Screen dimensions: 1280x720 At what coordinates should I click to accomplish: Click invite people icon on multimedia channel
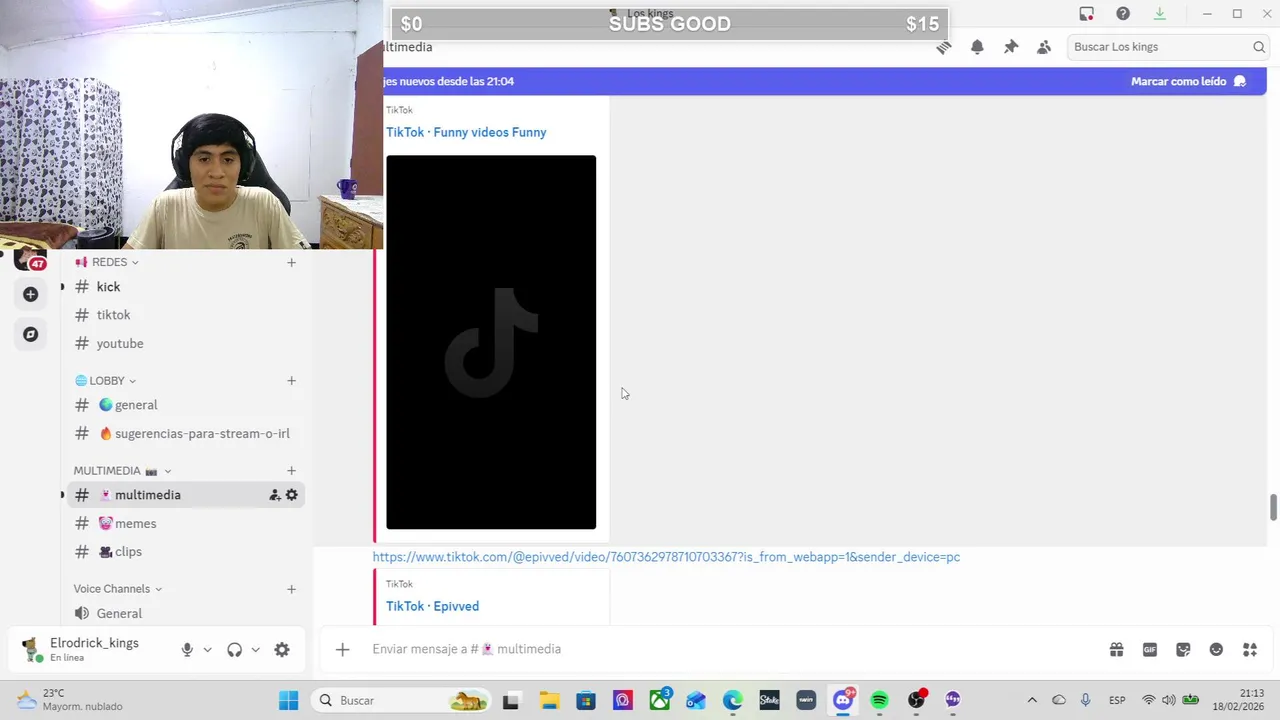(274, 495)
